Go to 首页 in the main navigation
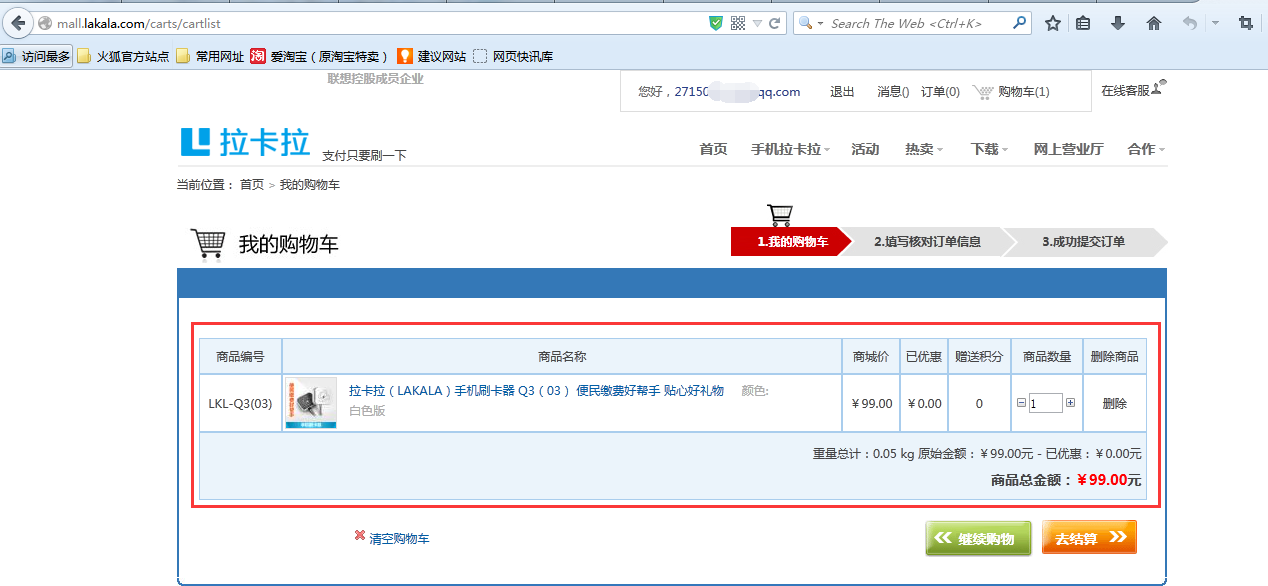This screenshot has height=586, width=1268. 713,149
